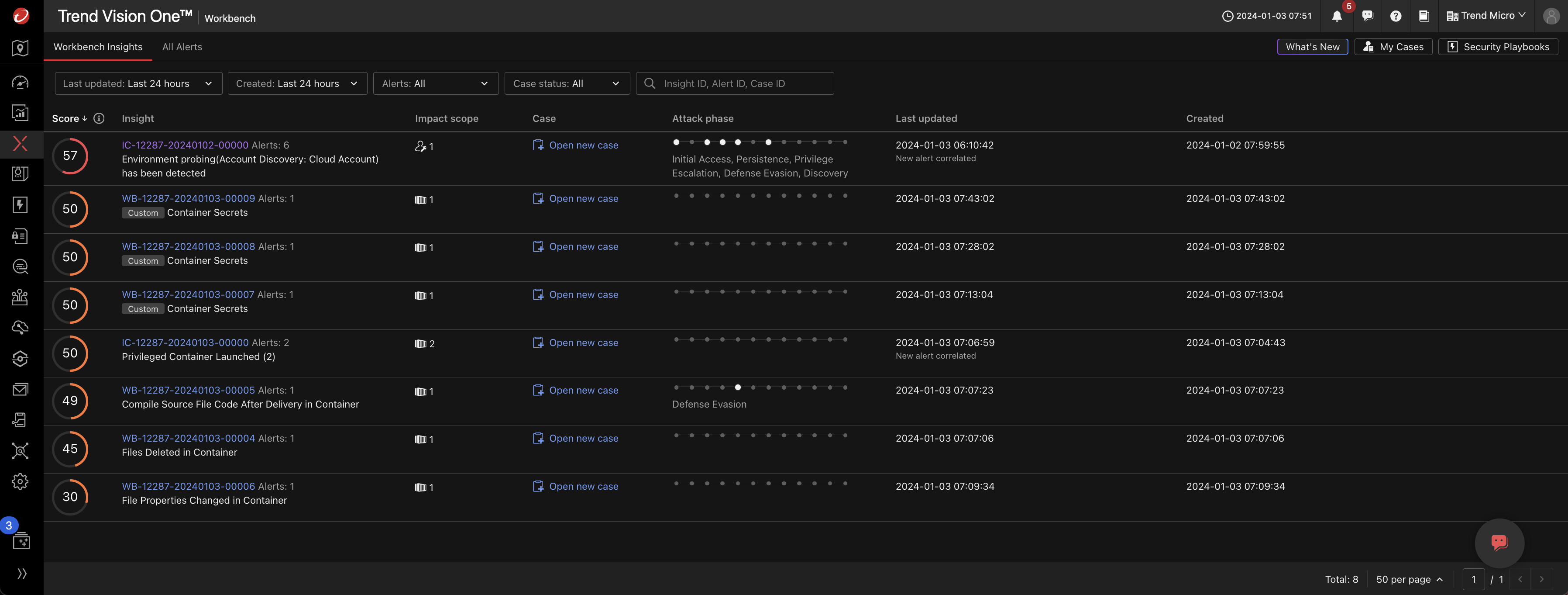Click the Score info icon
Screen dimensions: 1568x595
99,118
